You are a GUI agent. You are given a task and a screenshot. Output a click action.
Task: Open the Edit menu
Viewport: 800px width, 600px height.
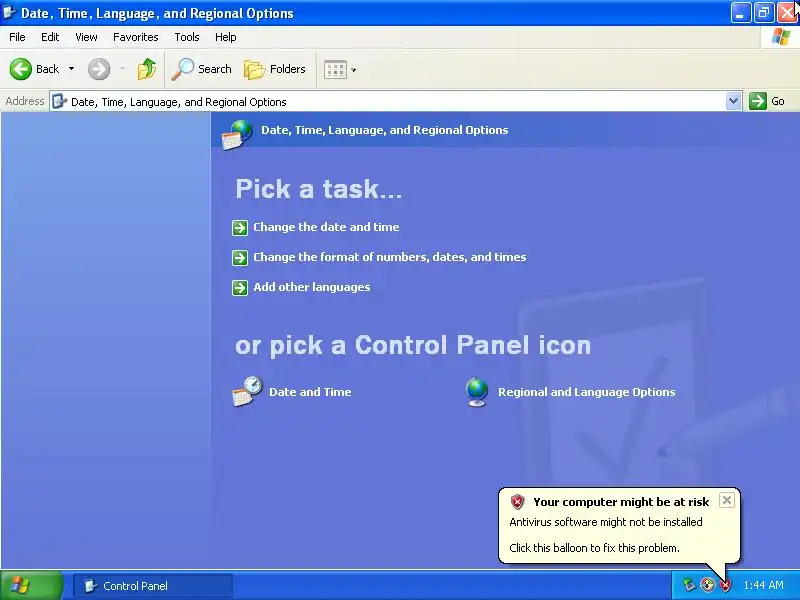[50, 37]
